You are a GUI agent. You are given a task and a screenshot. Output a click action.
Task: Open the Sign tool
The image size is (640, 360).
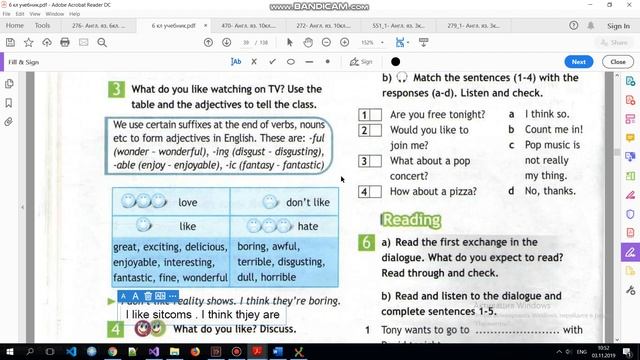click(x=361, y=62)
